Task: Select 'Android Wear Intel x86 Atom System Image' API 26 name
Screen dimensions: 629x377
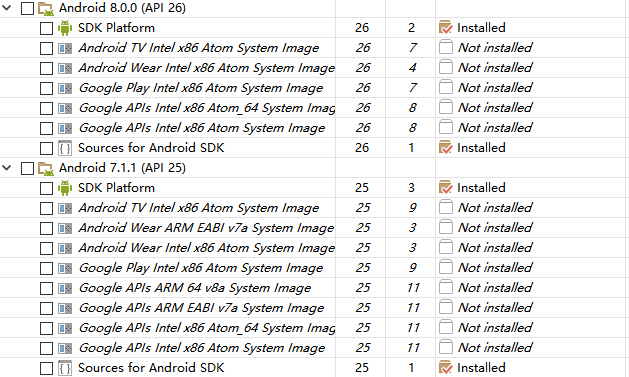Action: click(207, 68)
